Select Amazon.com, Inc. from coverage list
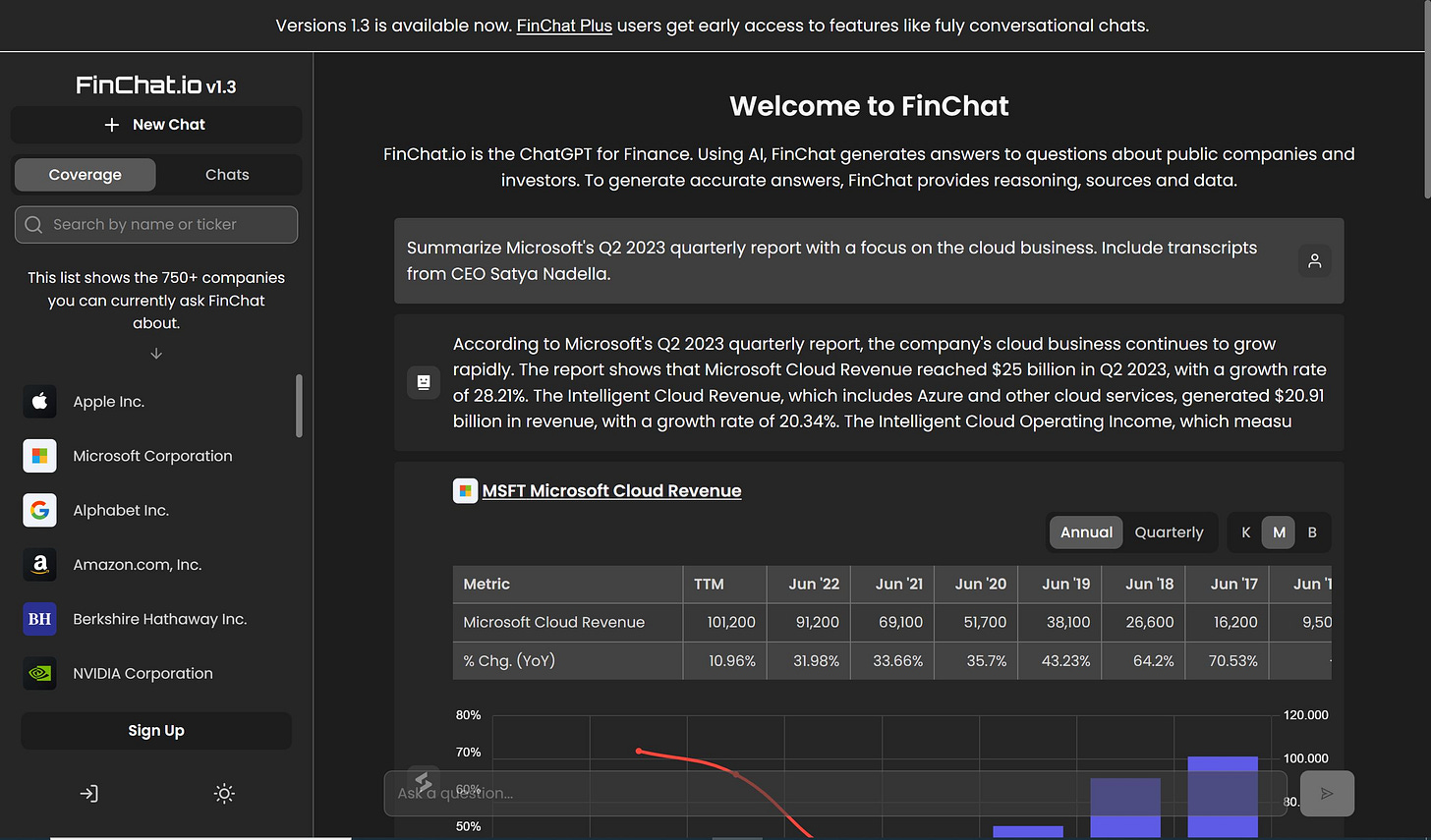The width and height of the screenshot is (1431, 840). [156, 564]
